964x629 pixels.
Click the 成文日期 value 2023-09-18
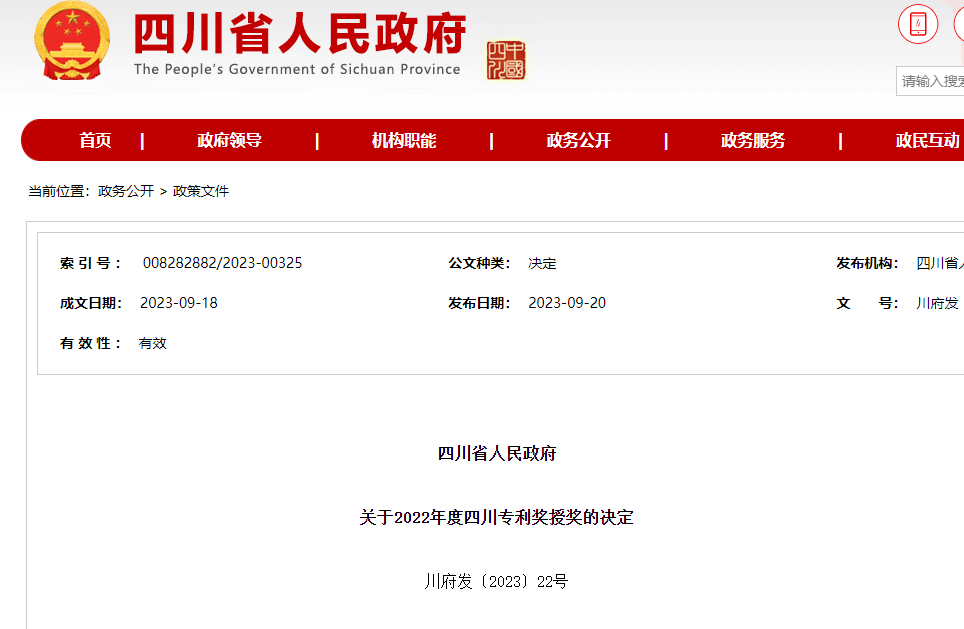(178, 303)
